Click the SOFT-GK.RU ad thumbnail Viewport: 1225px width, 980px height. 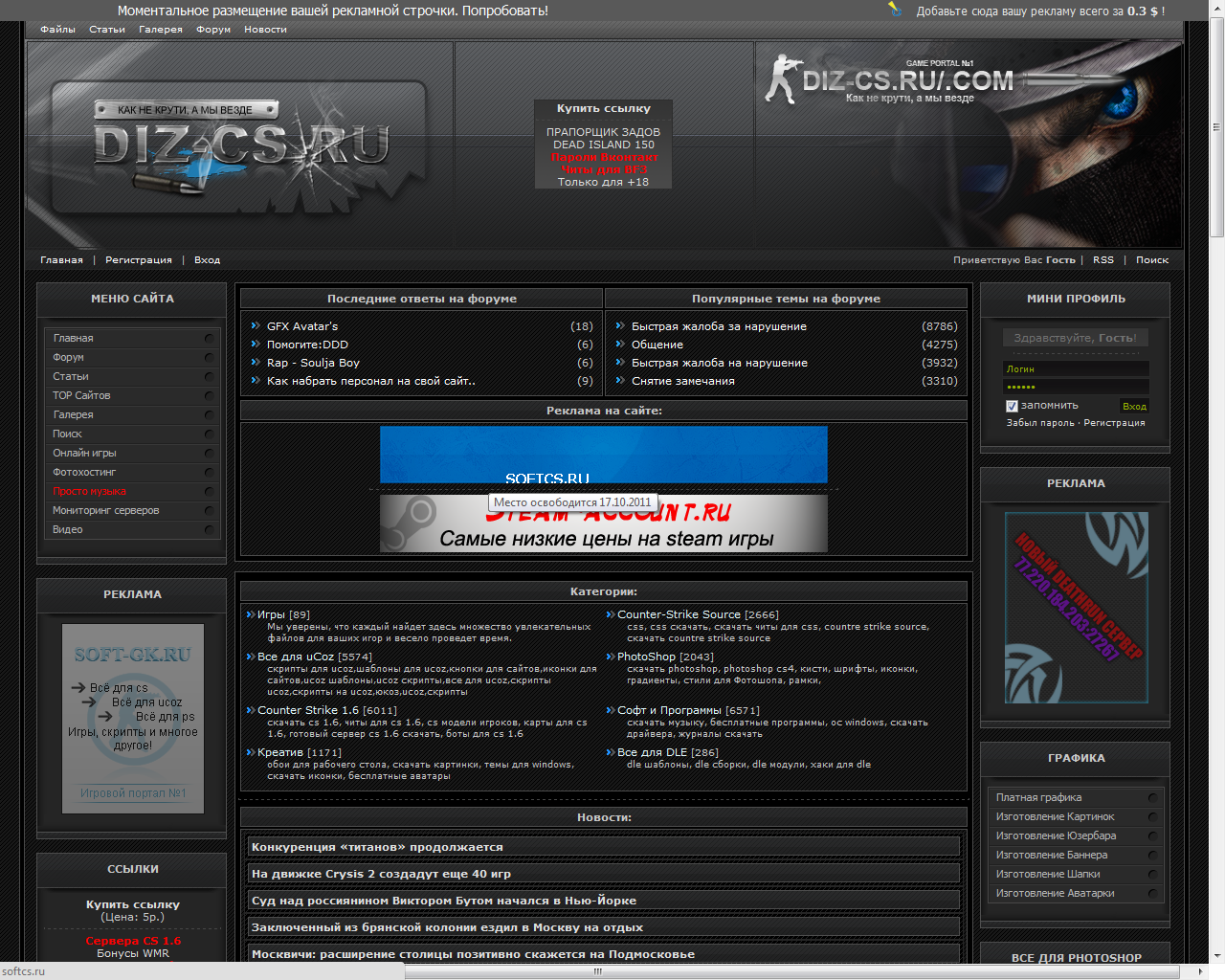[133, 718]
